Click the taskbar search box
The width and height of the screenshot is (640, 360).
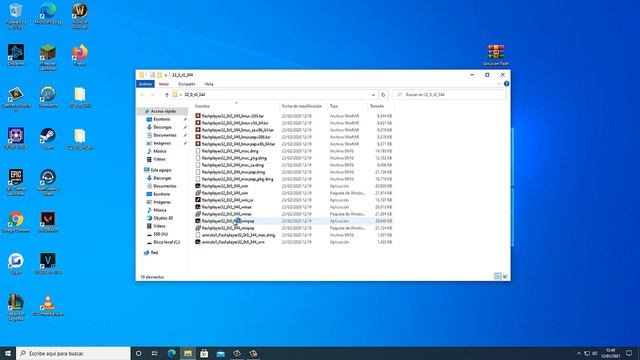click(73, 353)
